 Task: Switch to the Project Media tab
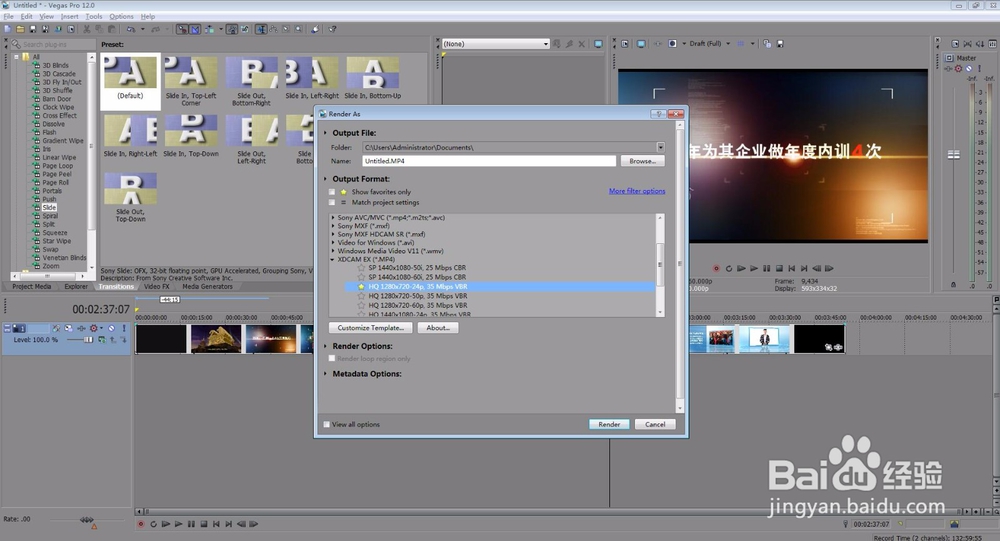[x=31, y=286]
